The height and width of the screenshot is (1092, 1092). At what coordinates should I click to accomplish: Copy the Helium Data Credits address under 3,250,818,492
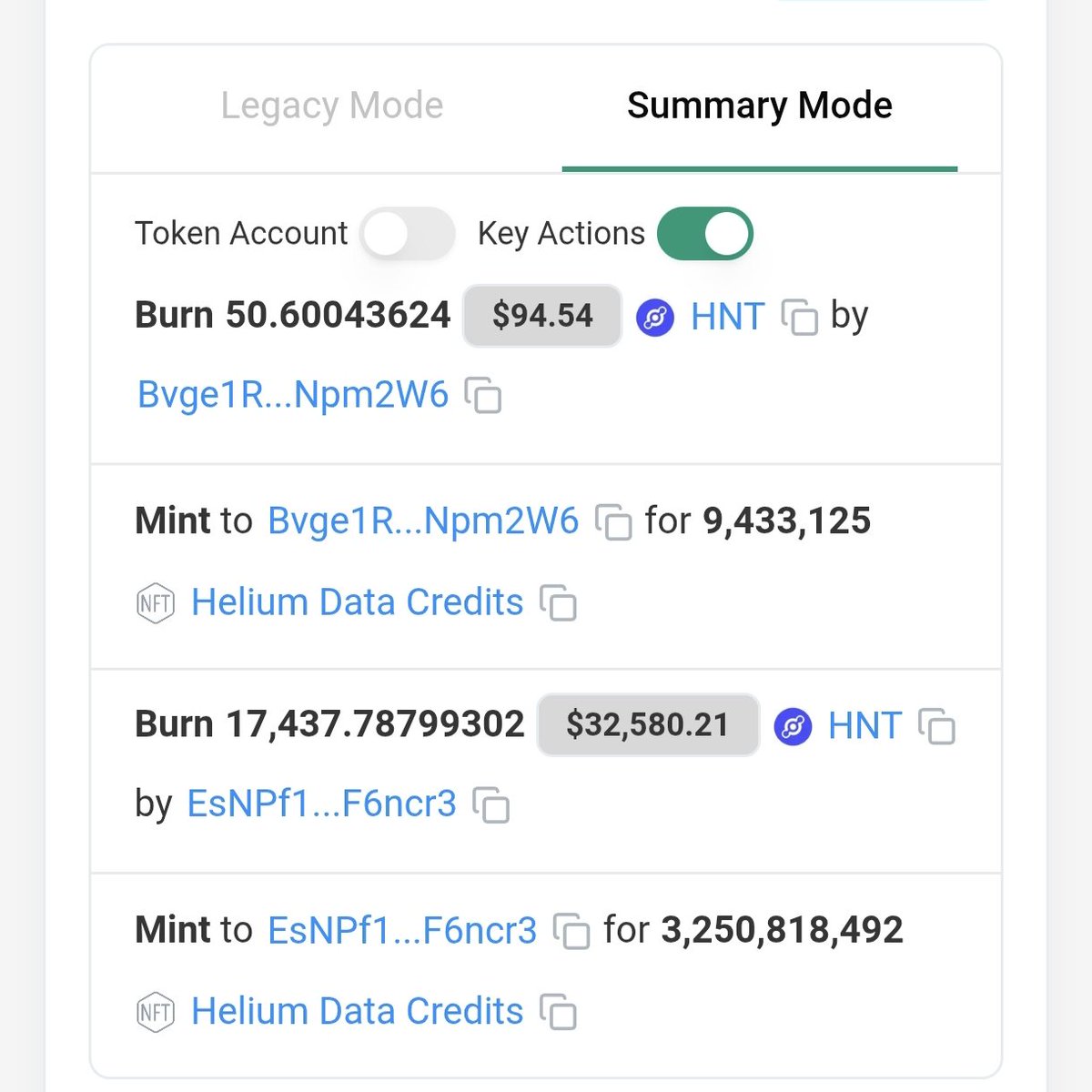point(559,1012)
